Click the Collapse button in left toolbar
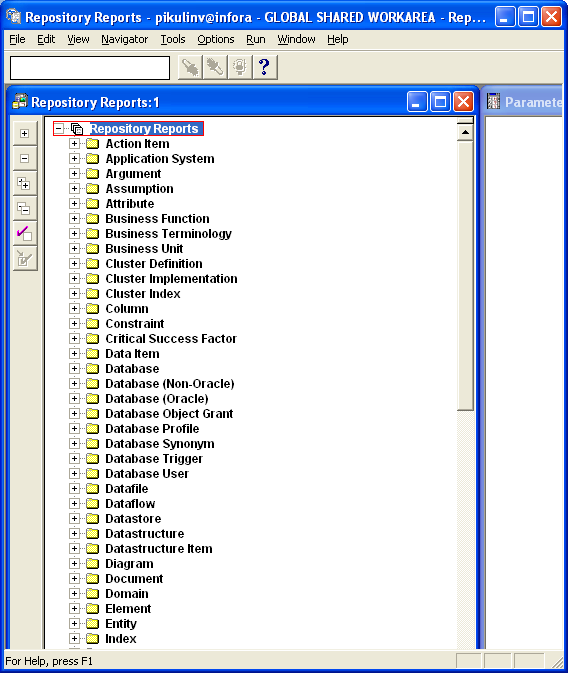This screenshot has height=673, width=568. click(25, 159)
